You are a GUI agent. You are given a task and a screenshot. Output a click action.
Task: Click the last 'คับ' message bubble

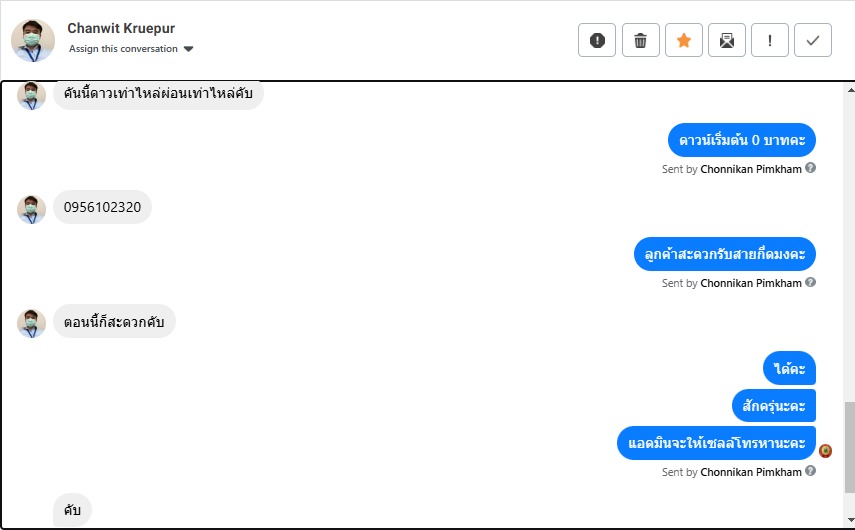pos(72,510)
